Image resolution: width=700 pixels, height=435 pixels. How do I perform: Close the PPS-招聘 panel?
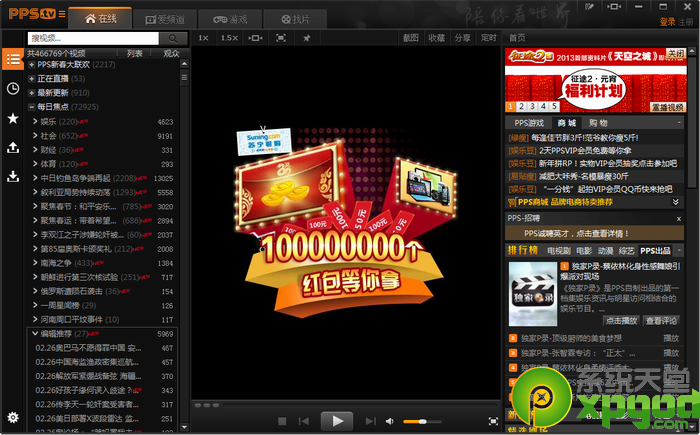679,218
